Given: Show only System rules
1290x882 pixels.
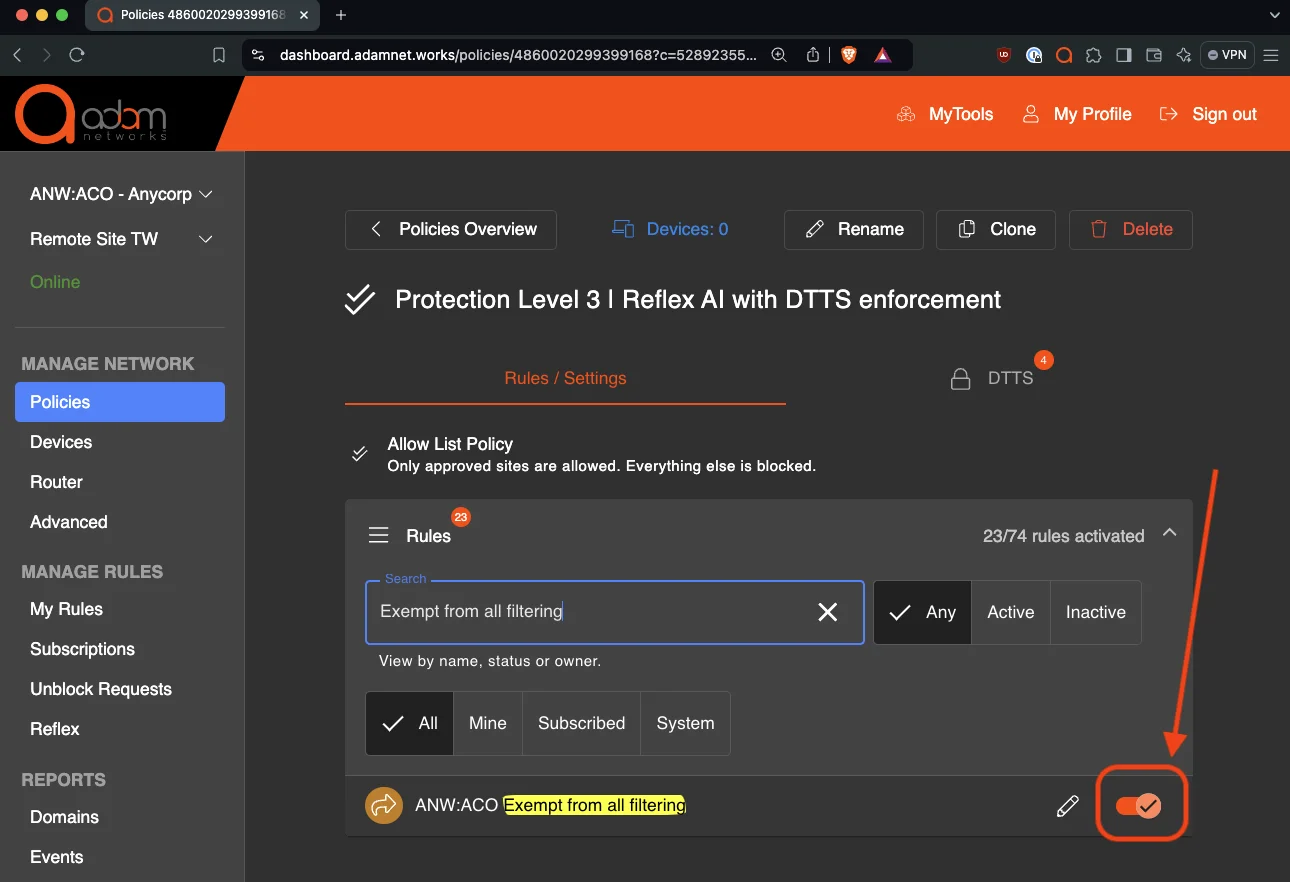Looking at the screenshot, I should click(685, 723).
